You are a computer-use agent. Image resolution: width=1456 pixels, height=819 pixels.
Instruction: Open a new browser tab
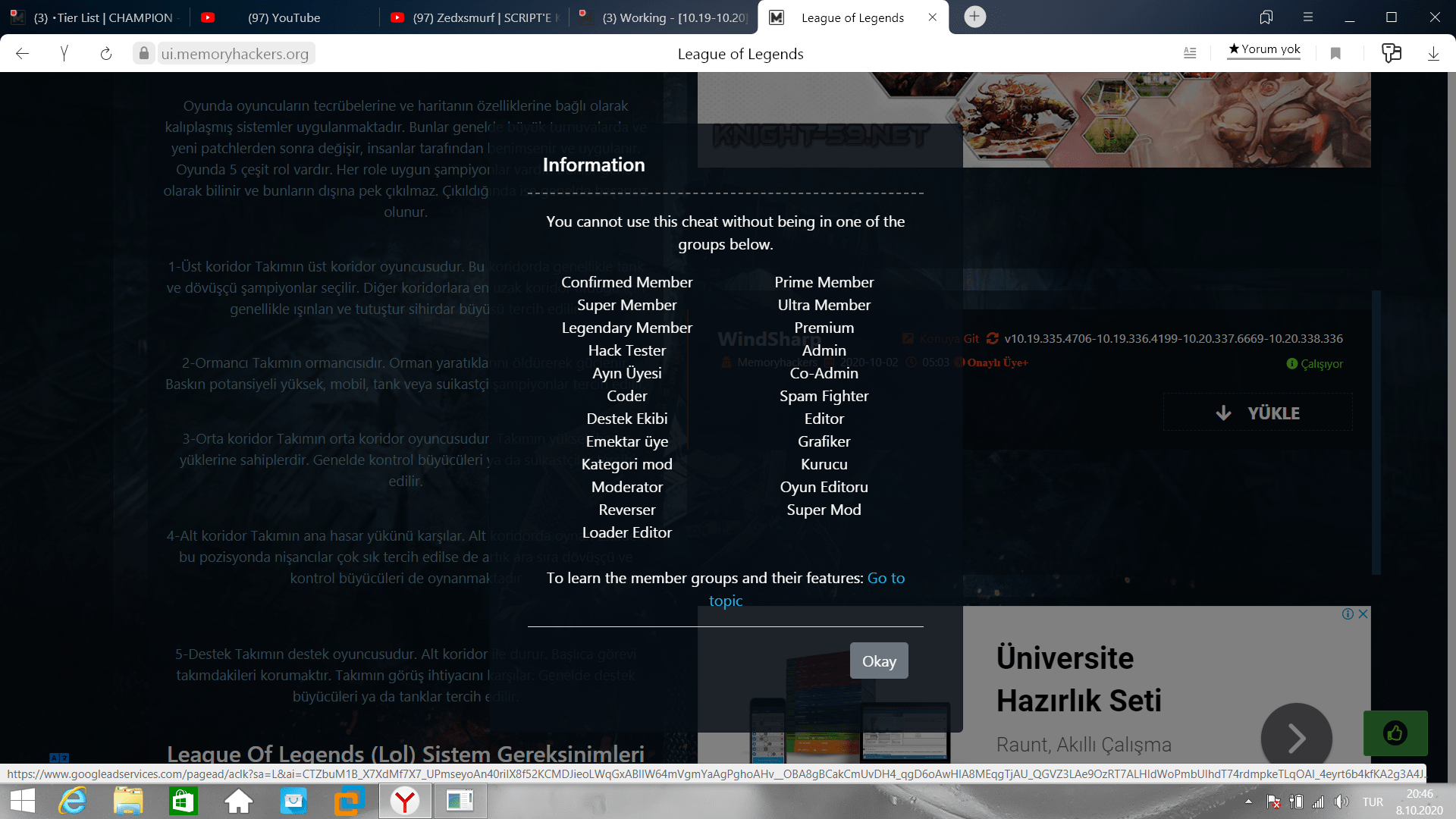pos(974,17)
